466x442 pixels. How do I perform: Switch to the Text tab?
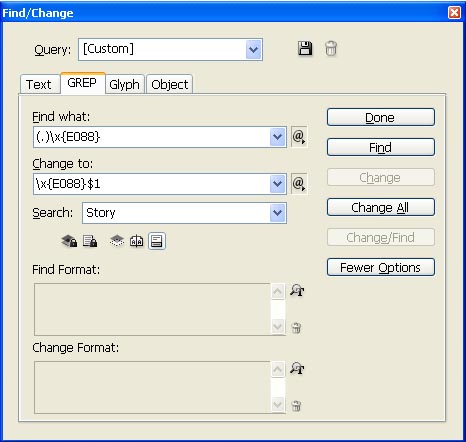coord(39,84)
